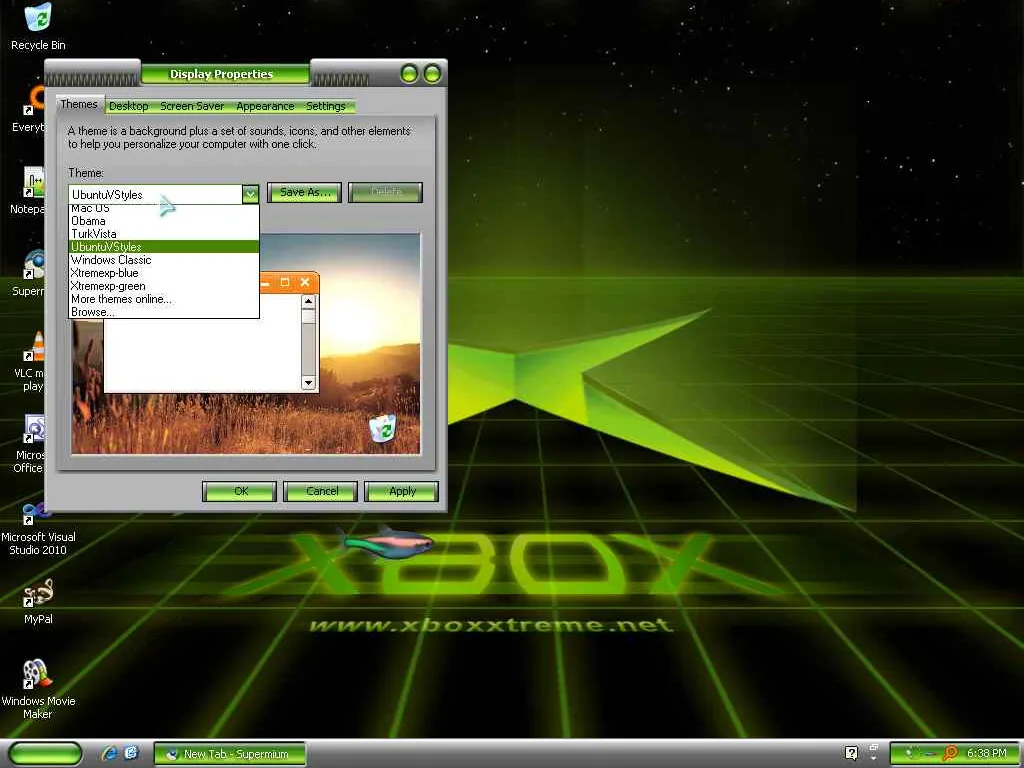Select highlighted UbuntuVStyles list entry
This screenshot has height=768, width=1024.
coord(164,247)
